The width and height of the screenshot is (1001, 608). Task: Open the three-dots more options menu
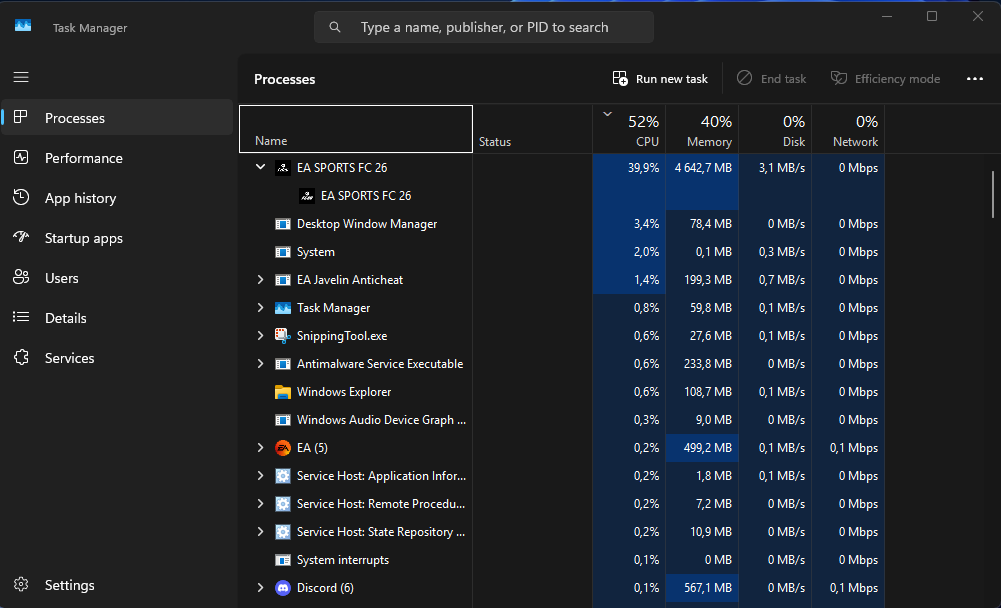click(x=974, y=79)
